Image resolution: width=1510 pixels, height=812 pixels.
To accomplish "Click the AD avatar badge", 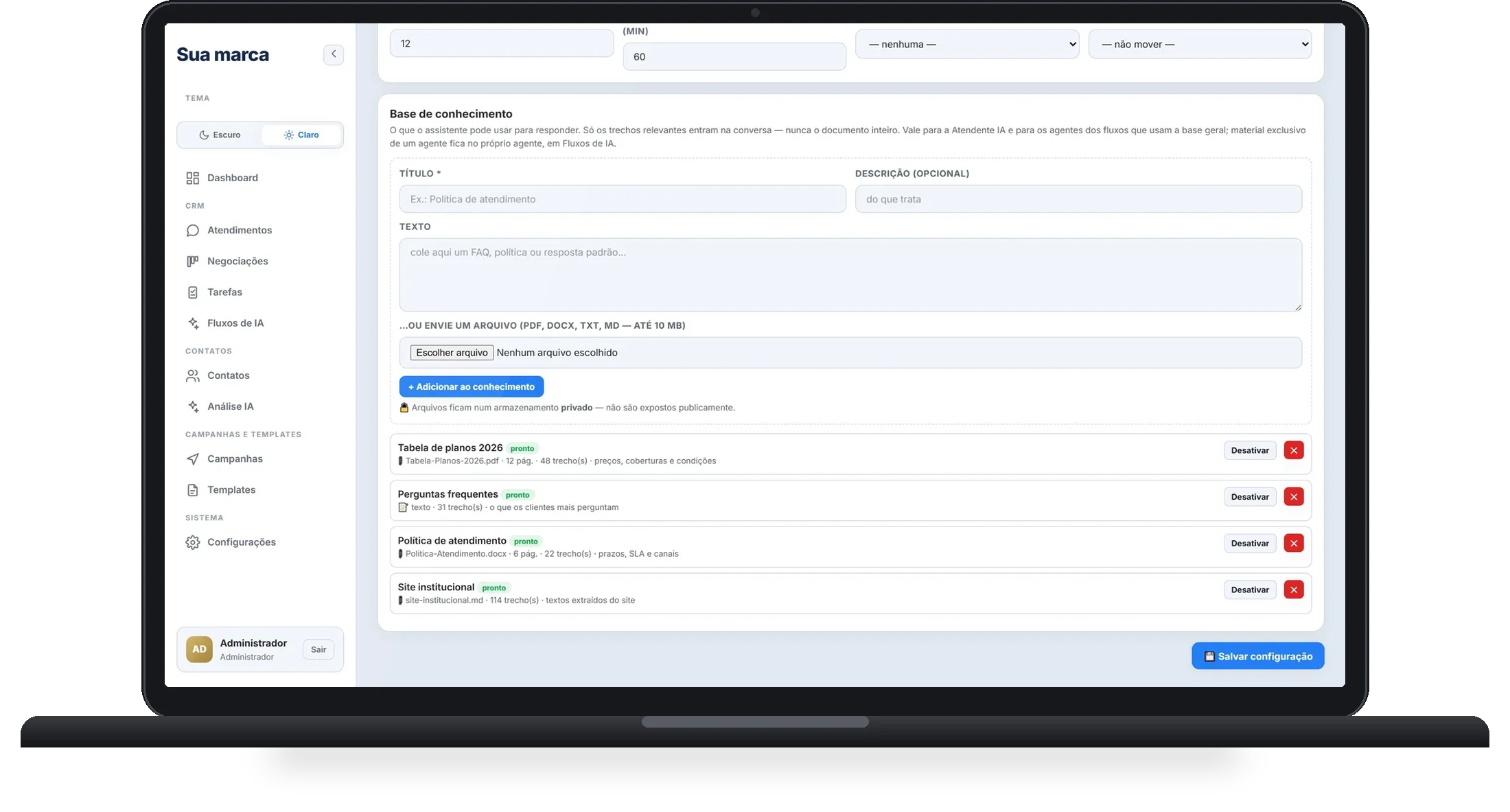I will (199, 649).
